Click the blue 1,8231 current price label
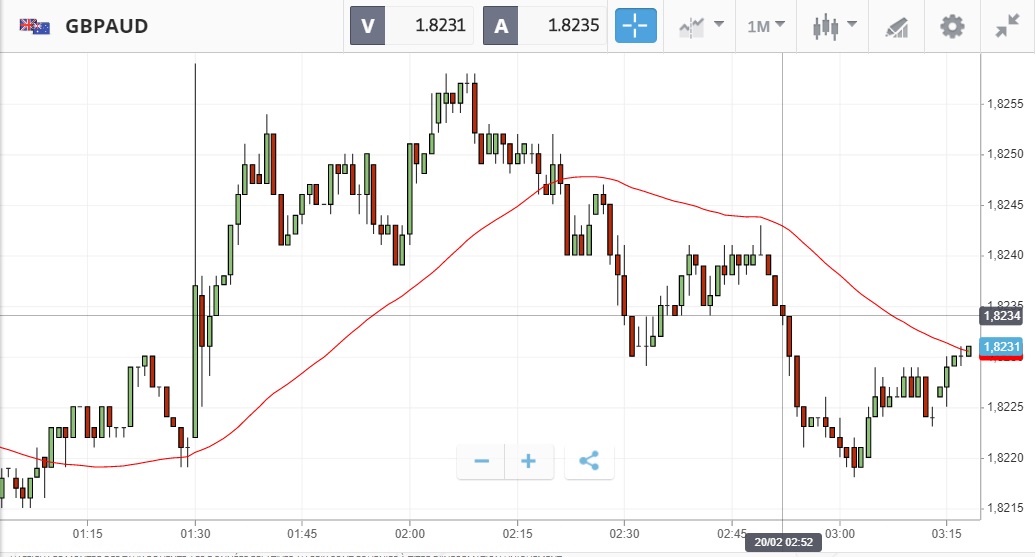Screen dimensions: 1035x557 click(x=1002, y=347)
